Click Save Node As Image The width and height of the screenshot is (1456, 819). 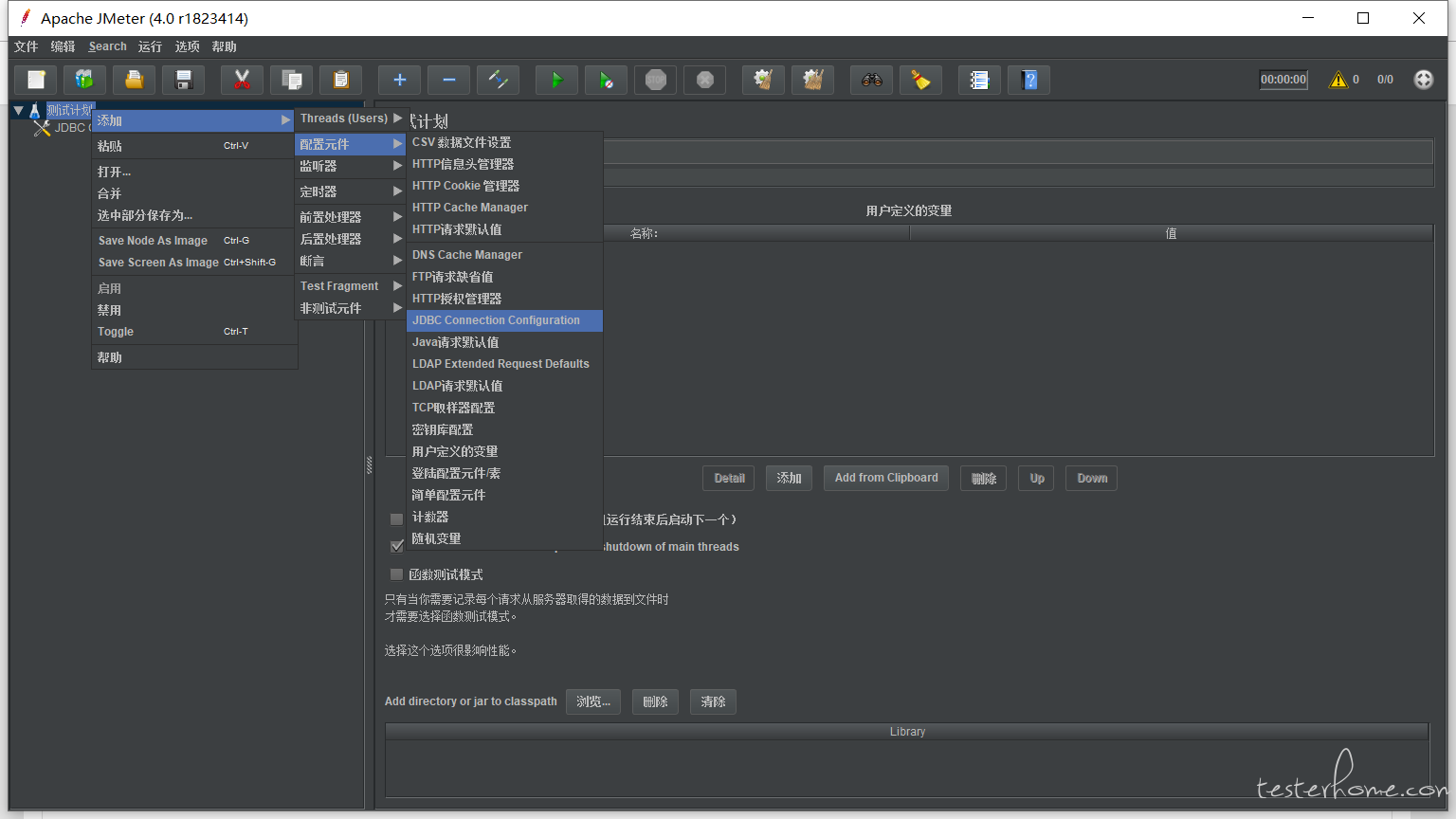coord(194,241)
